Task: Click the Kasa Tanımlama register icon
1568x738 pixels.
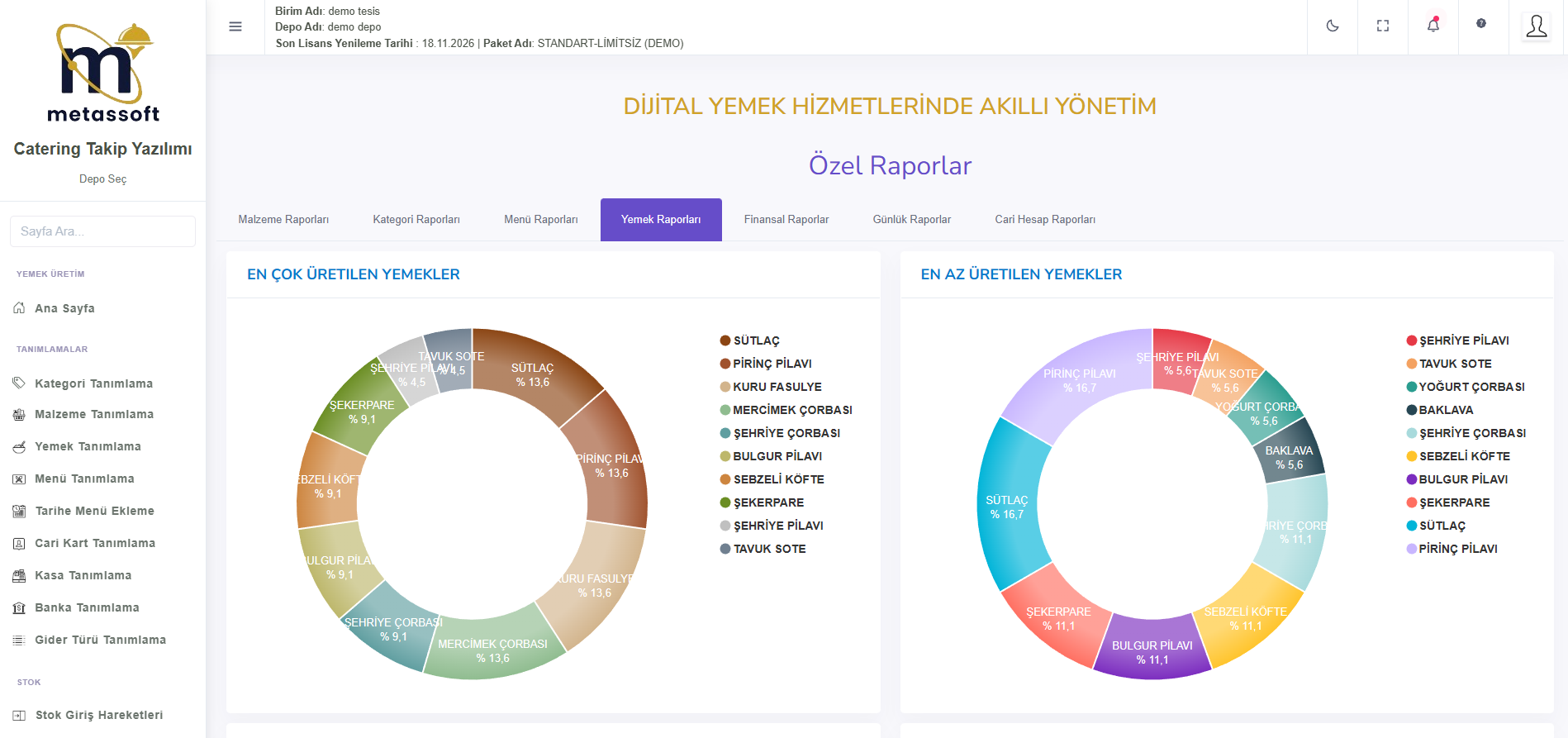Action: (19, 576)
